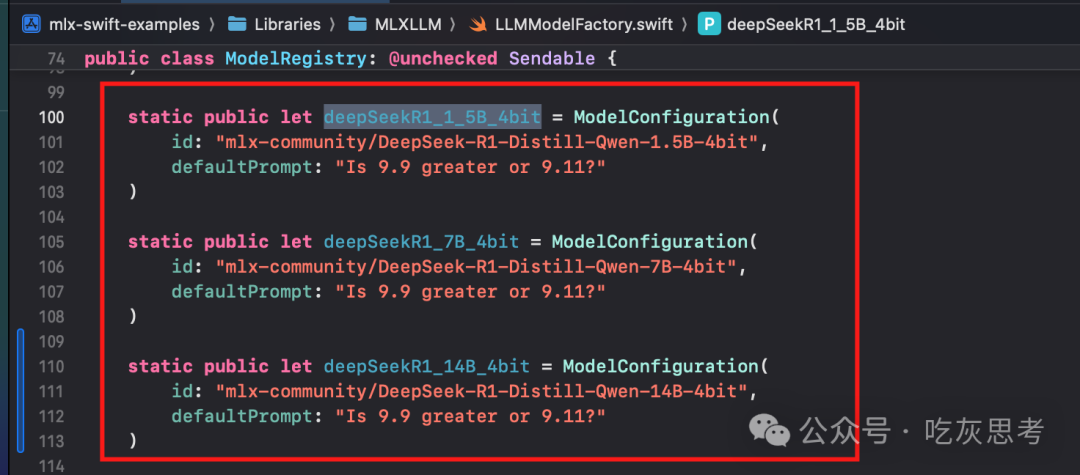Click the @unchecked attribute keyword
Image resolution: width=1080 pixels, height=475 pixels.
tap(443, 59)
